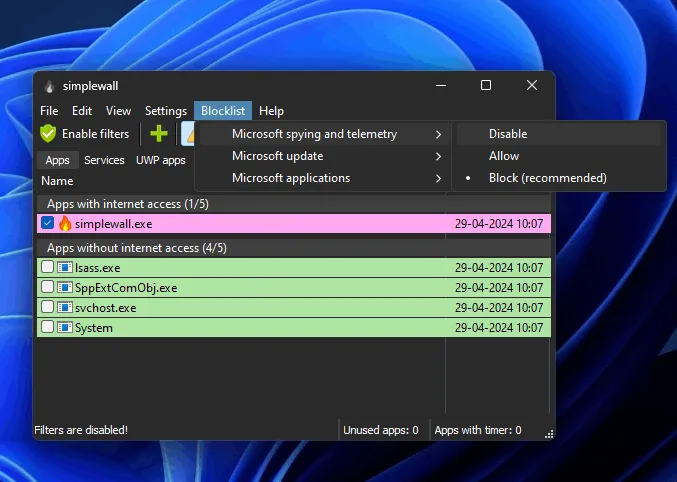The image size is (677, 482).
Task: Click the simplewall title bar logo
Action: 49,86
